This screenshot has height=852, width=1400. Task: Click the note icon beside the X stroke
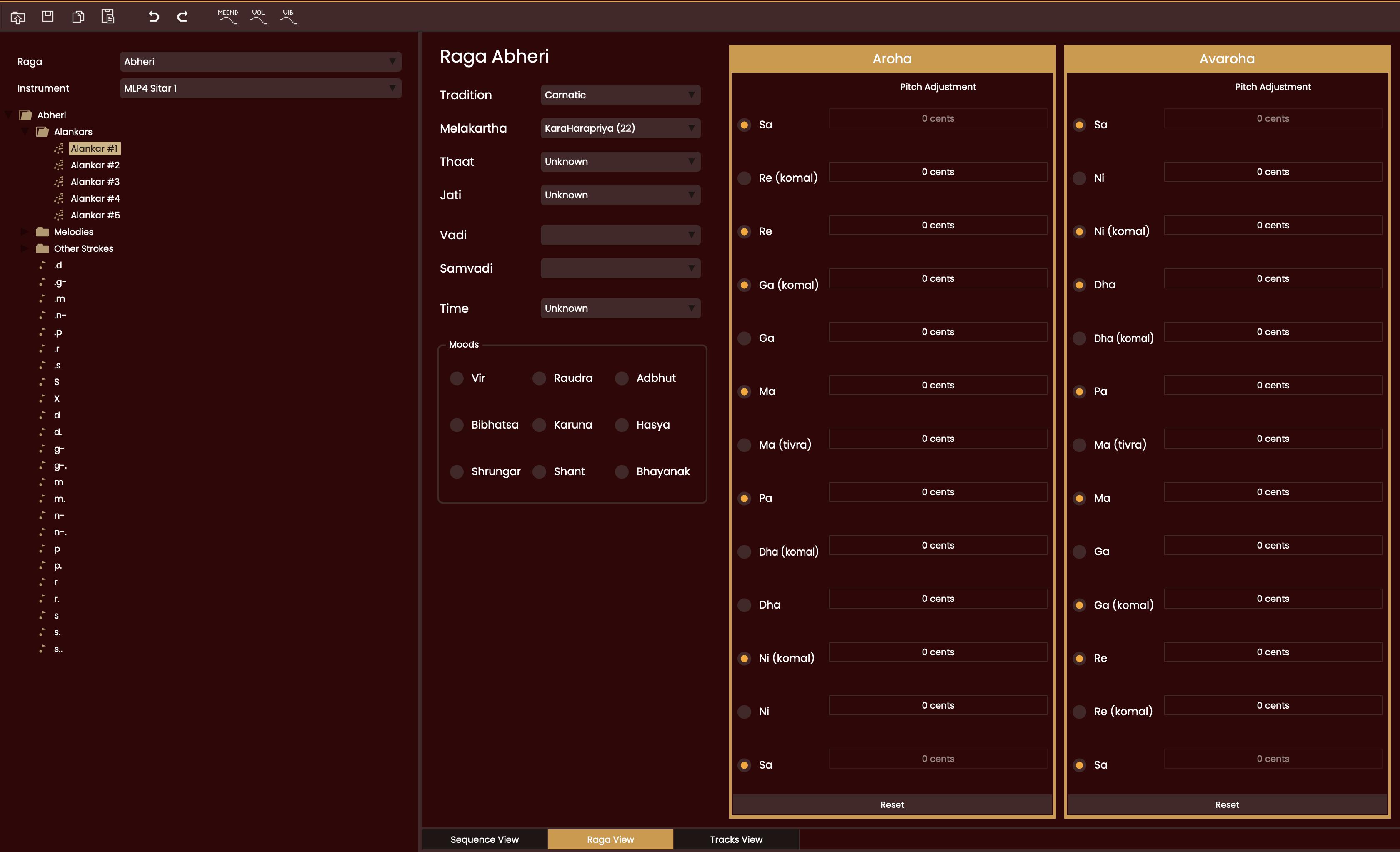tap(42, 398)
